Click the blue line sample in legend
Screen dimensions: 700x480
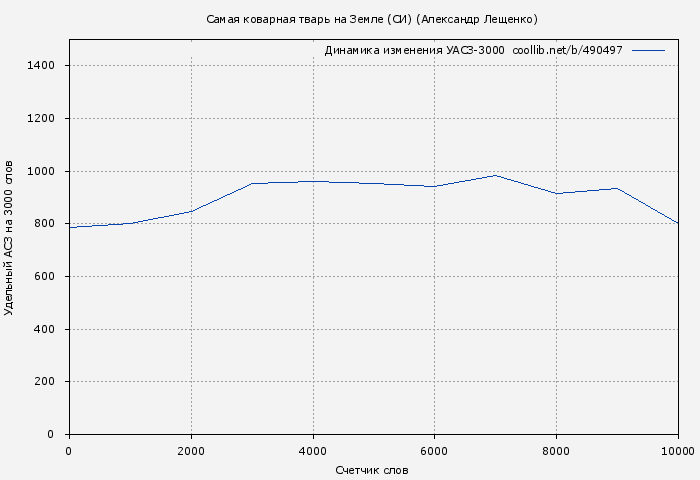(648, 50)
